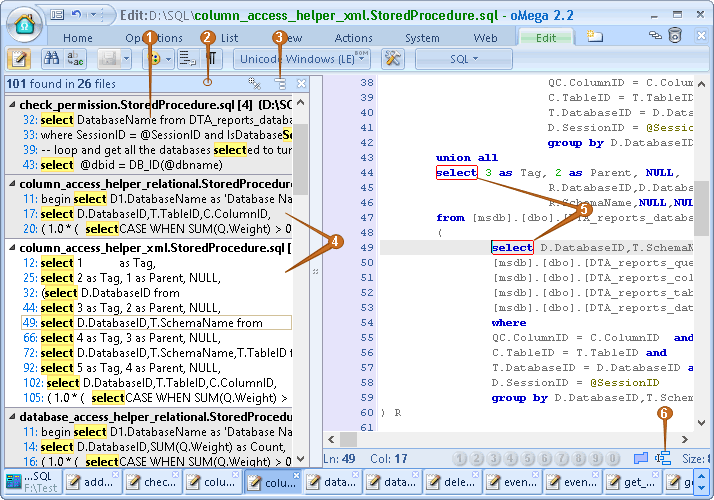This screenshot has height=500, width=714.
Task: Close the search results panel
Action: (x=301, y=83)
